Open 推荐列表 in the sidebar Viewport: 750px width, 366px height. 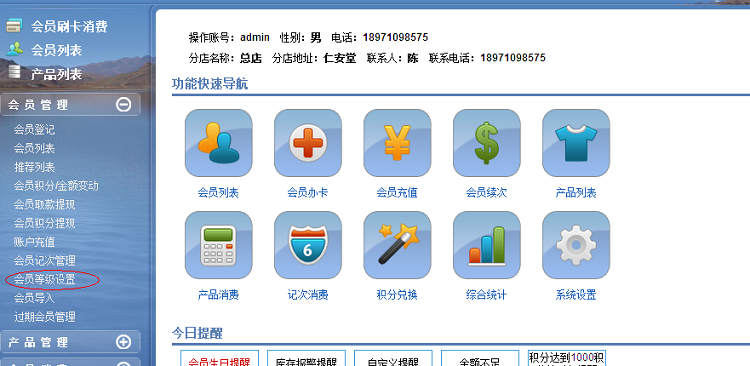[34, 167]
